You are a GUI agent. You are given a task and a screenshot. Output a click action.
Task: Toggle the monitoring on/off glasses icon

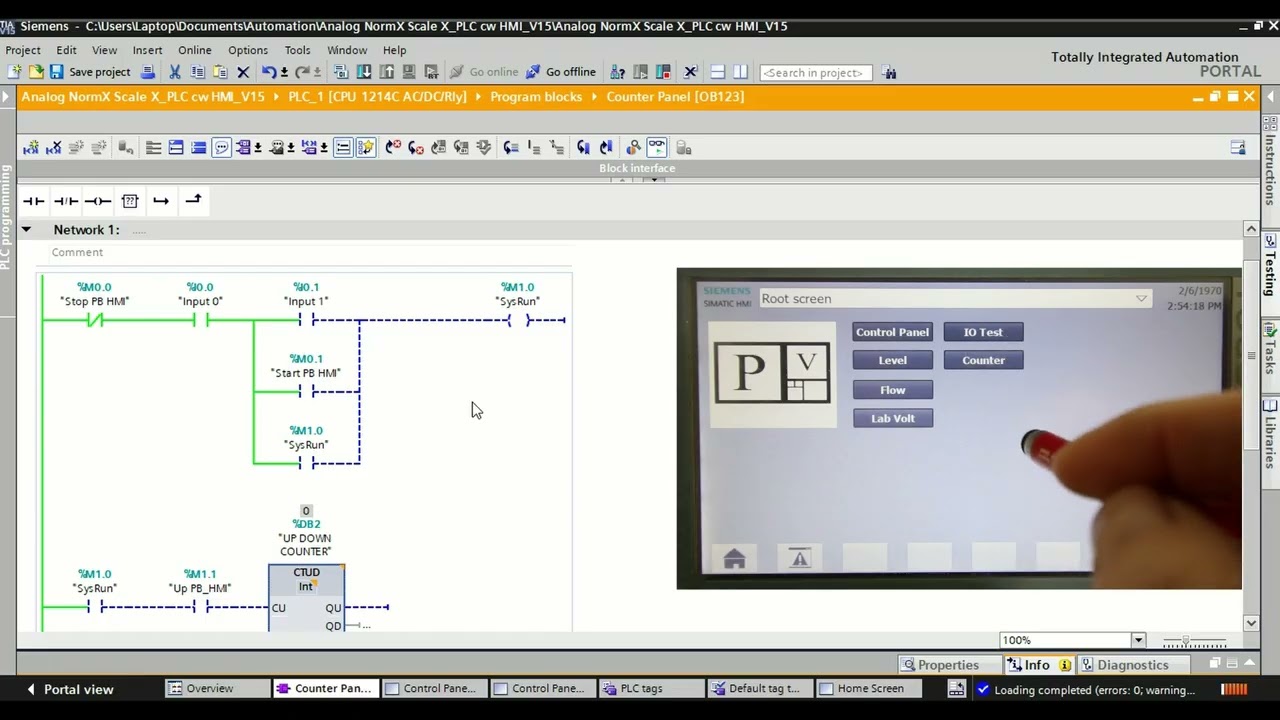[656, 148]
